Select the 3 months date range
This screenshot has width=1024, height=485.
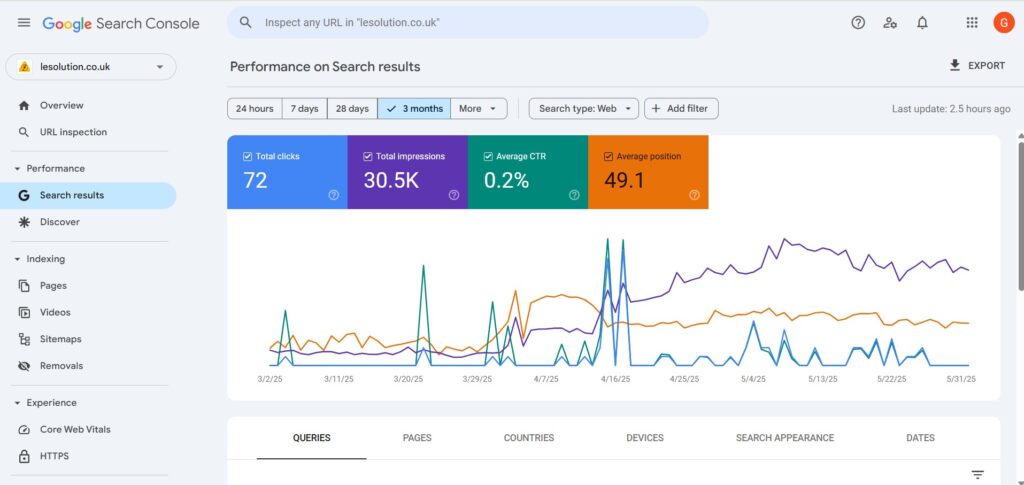414,108
